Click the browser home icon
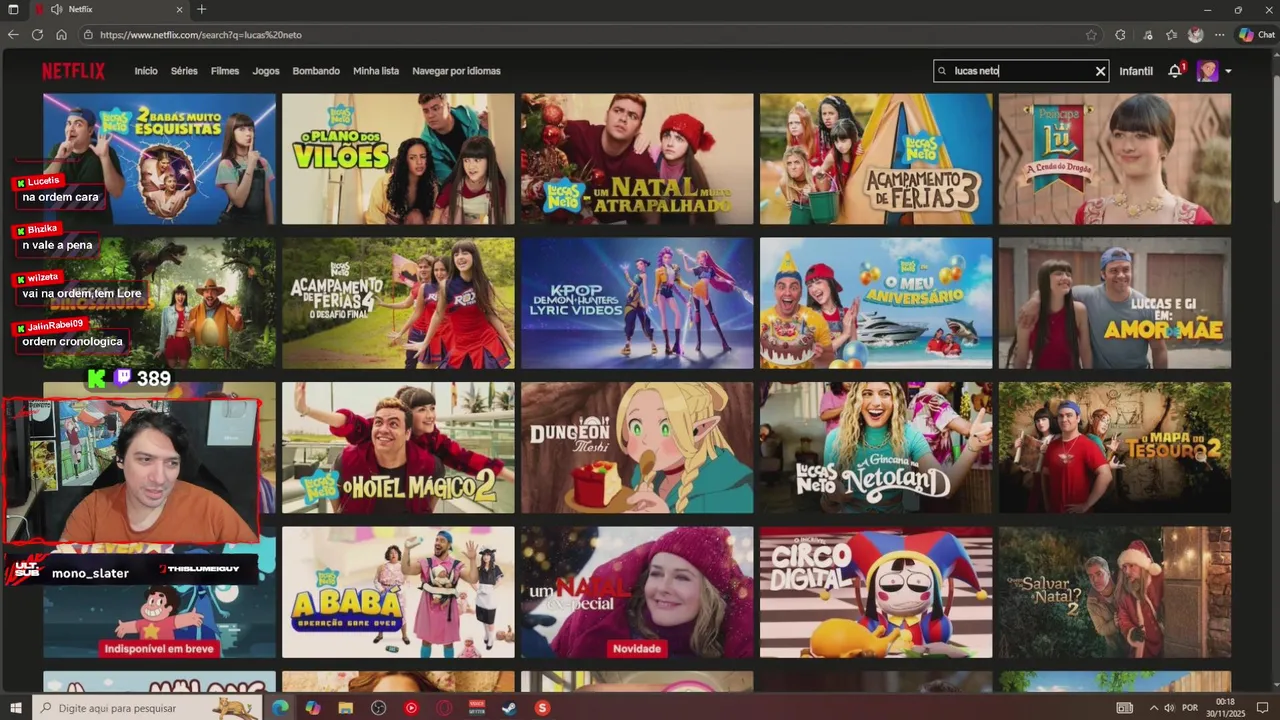Viewport: 1280px width, 720px height. point(61,34)
